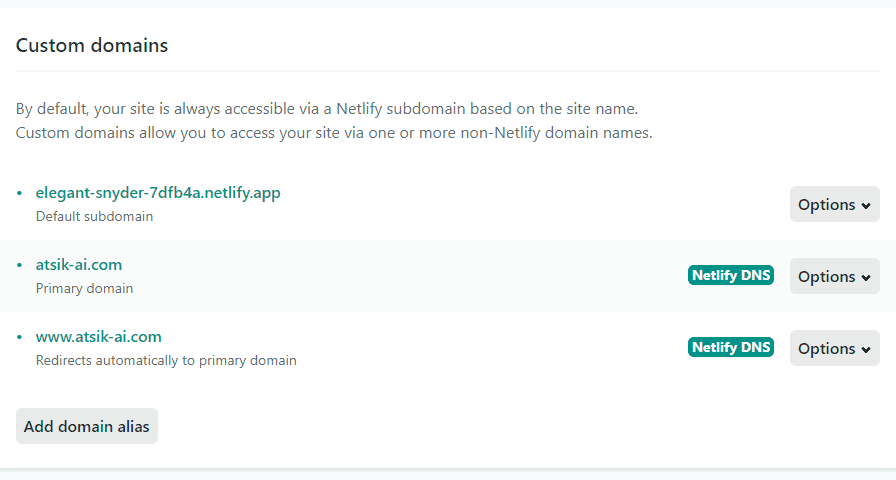This screenshot has width=896, height=480.
Task: Click the "By default, your site" description line
Action: point(326,108)
